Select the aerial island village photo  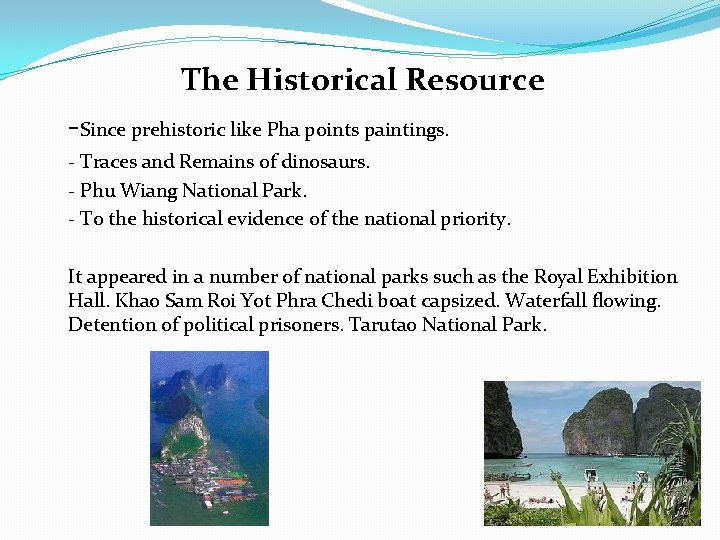pyautogui.click(x=209, y=439)
